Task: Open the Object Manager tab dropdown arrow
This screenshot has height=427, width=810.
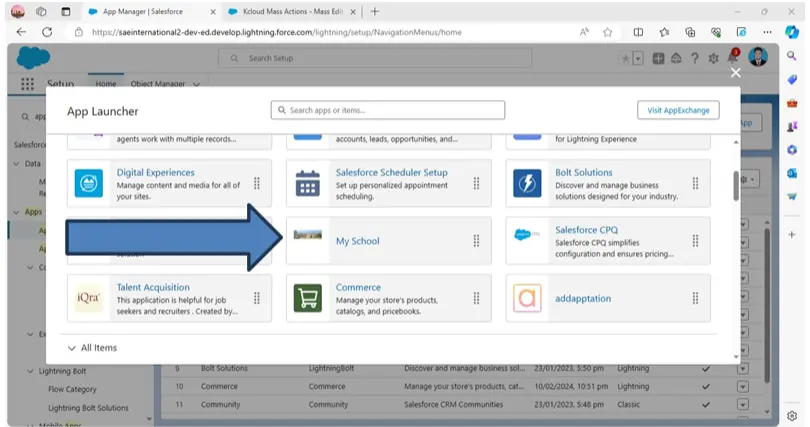Action: pyautogui.click(x=196, y=84)
